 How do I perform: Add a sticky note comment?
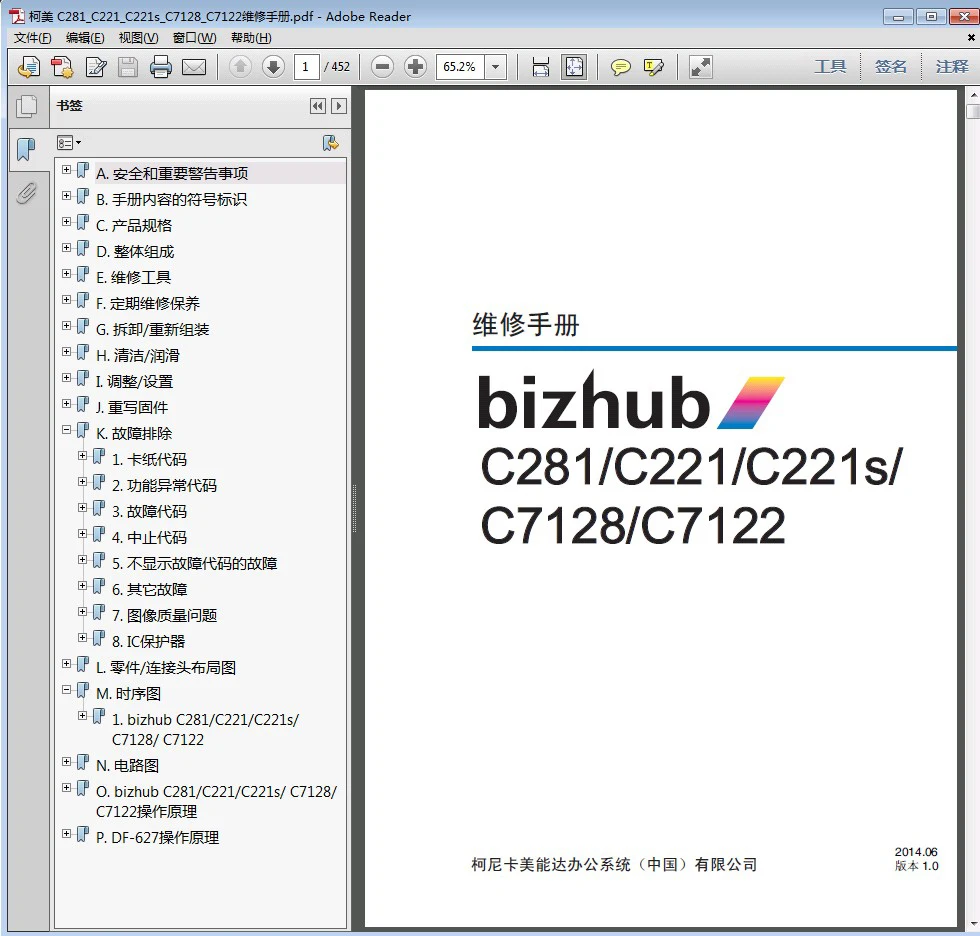tap(621, 66)
